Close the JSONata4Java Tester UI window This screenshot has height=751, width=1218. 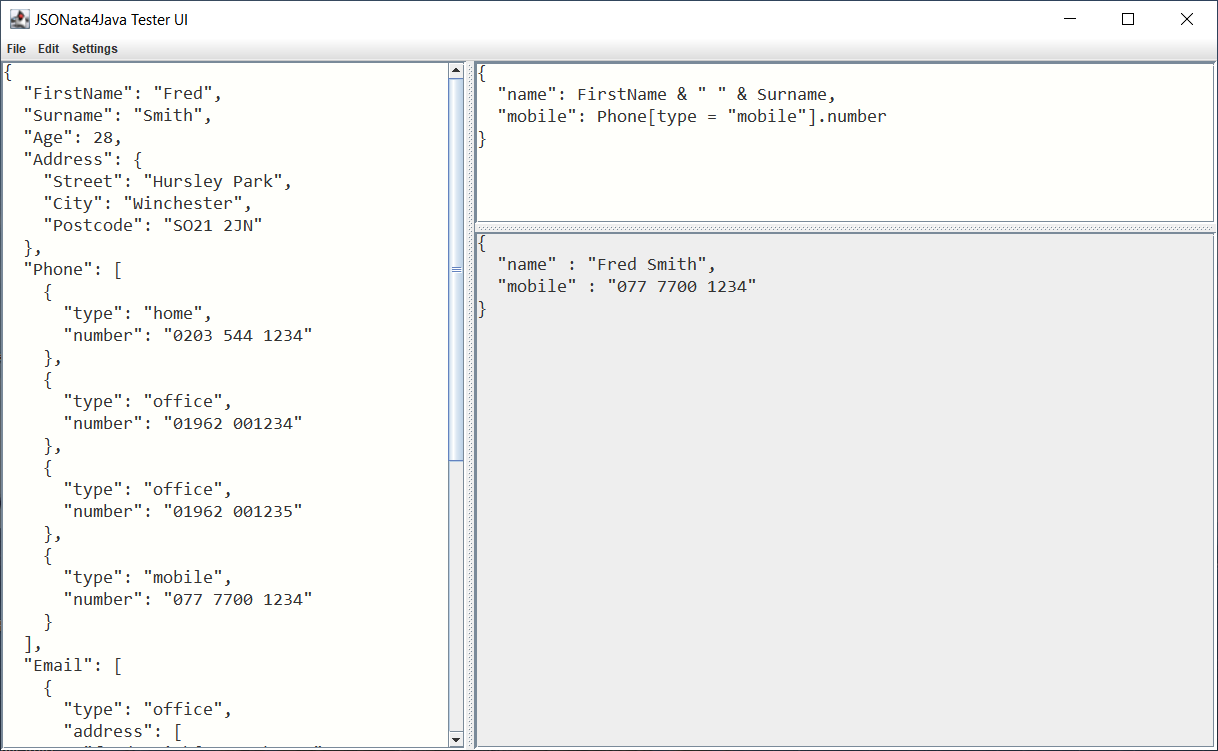click(1187, 19)
